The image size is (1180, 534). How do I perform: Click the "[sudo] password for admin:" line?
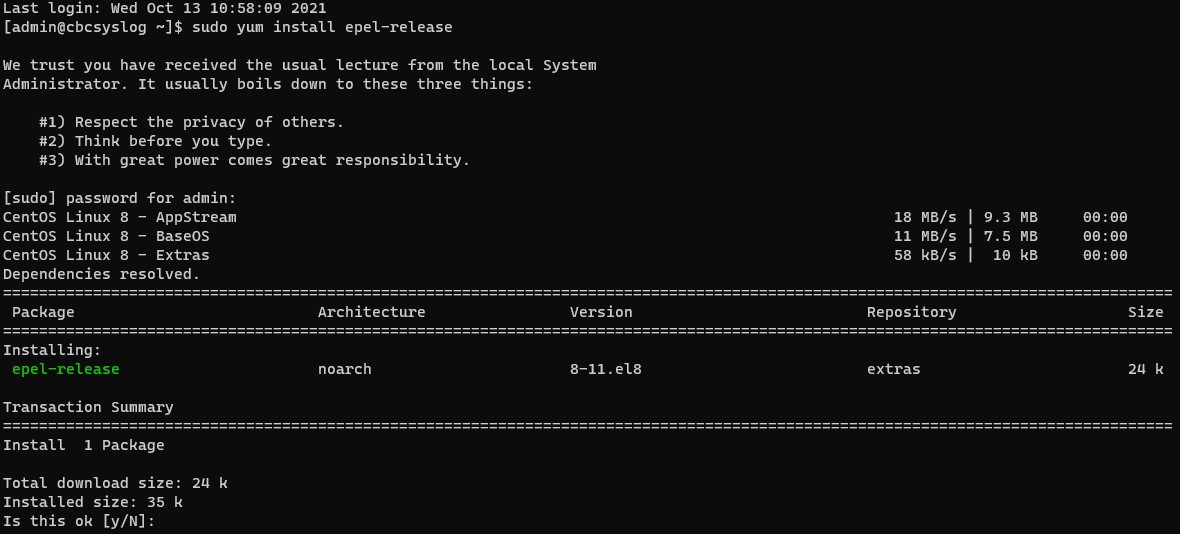coord(120,198)
